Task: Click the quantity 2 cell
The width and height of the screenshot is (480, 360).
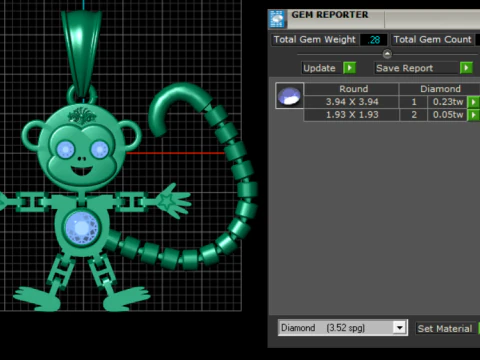Action: pyautogui.click(x=414, y=115)
